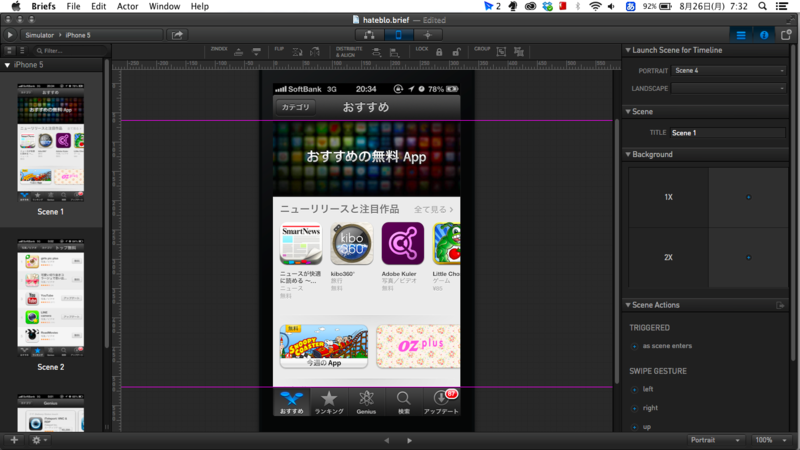Open Spotlight search in menu bar

[762, 6]
